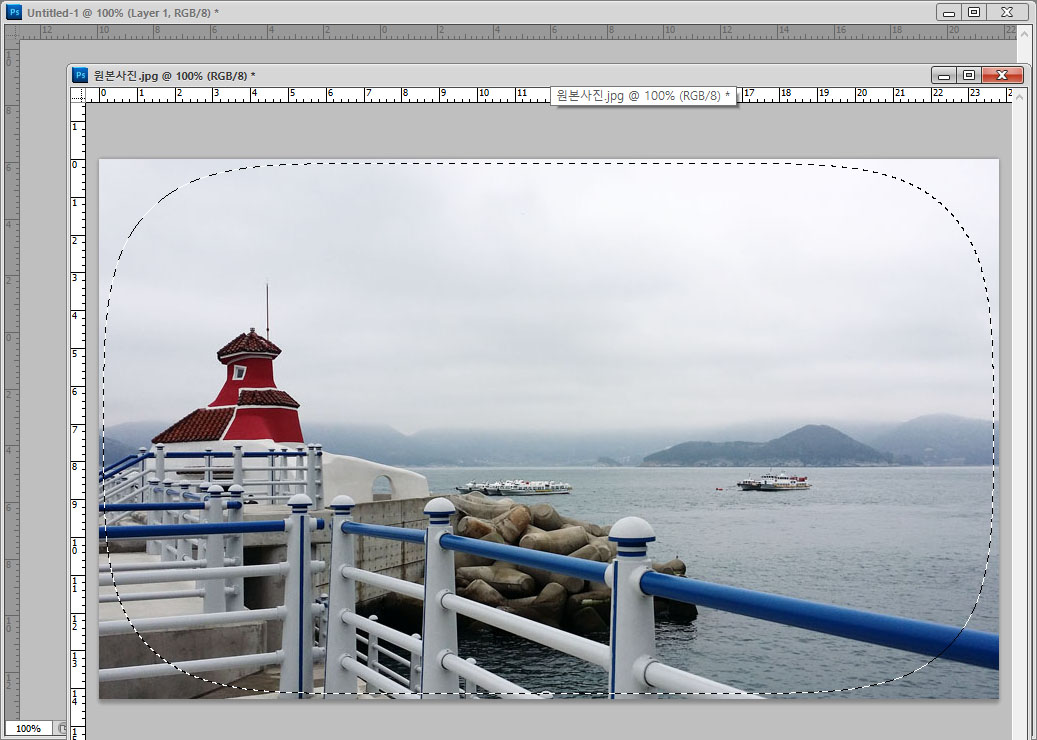Close the Untitled-1 document window
The image size is (1037, 740).
click(1007, 13)
